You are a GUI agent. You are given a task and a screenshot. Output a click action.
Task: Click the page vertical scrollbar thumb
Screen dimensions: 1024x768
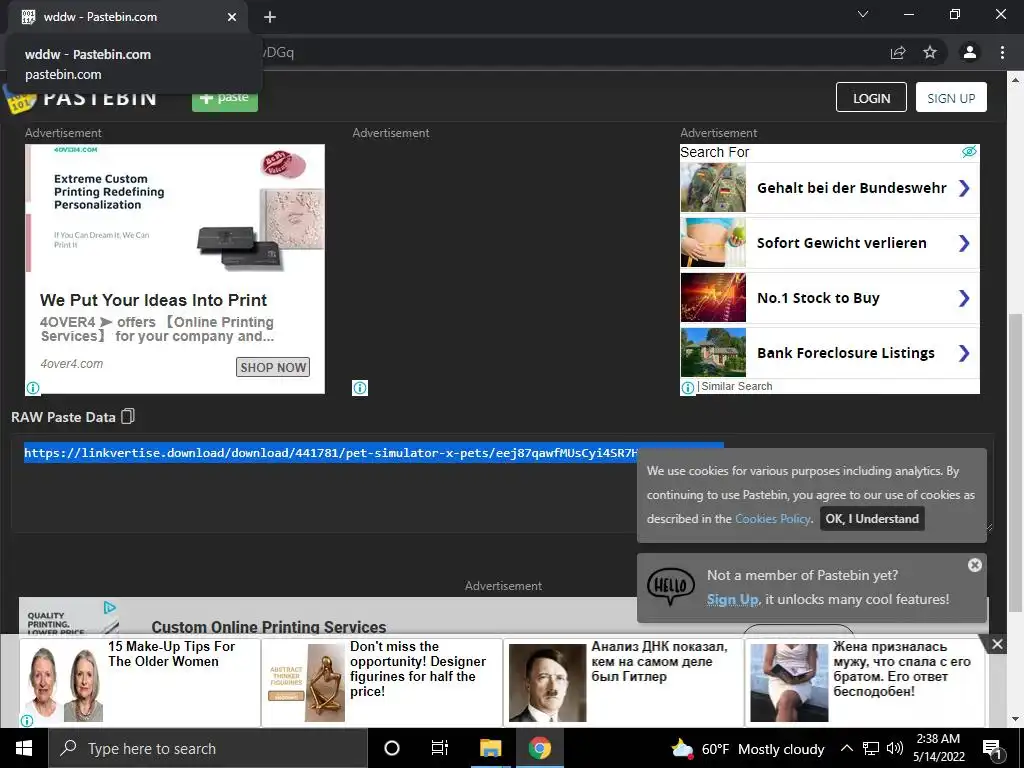[x=1015, y=462]
